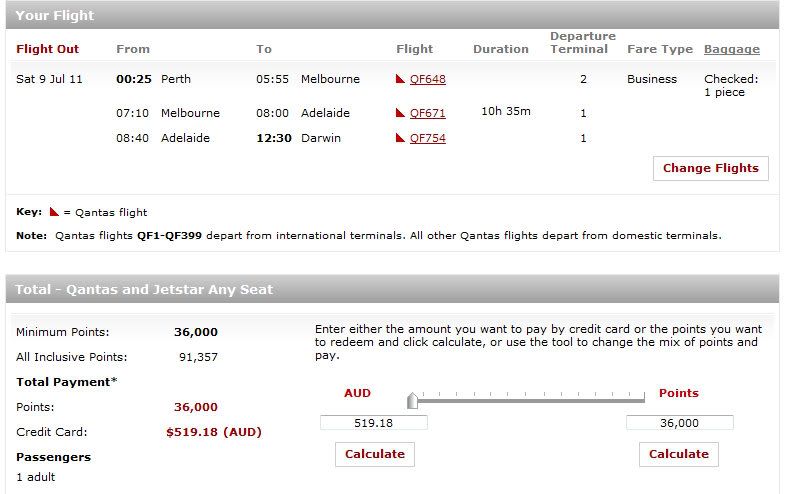Click the arrival time 12:30 Darwin
Viewport: 803px width, 494px height.
coord(299,138)
